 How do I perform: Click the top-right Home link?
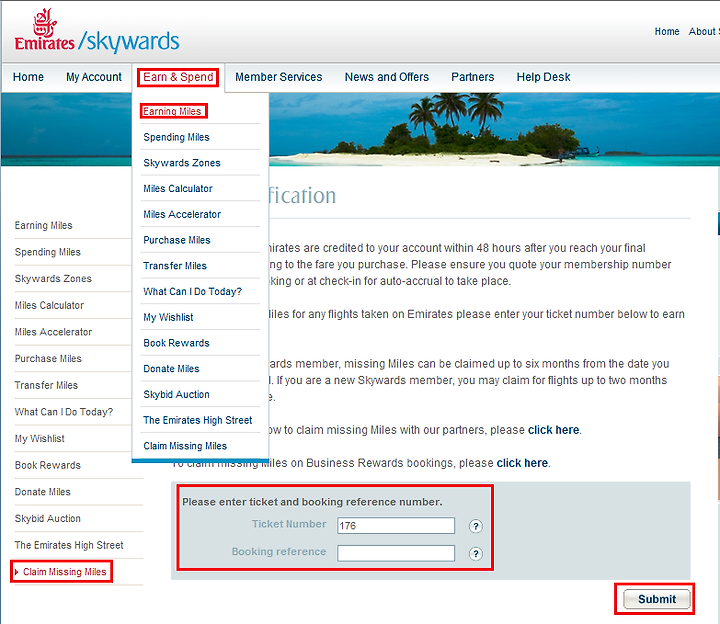pyautogui.click(x=667, y=32)
